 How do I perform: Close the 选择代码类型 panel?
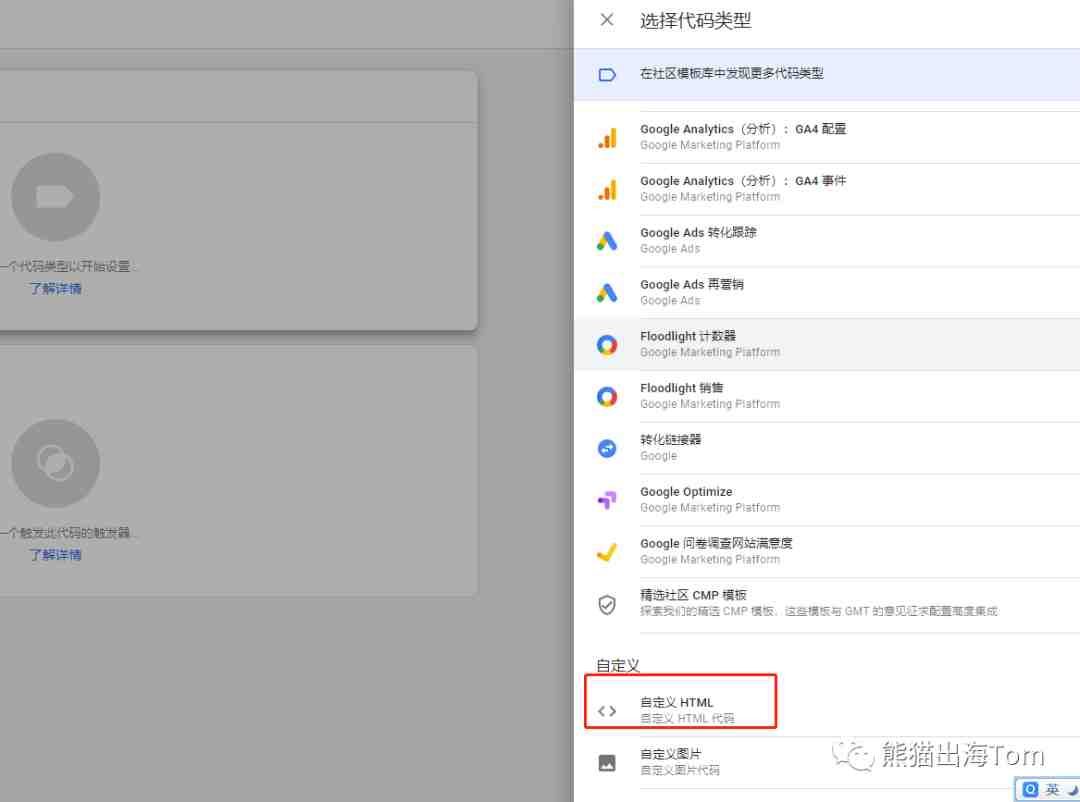pos(607,20)
